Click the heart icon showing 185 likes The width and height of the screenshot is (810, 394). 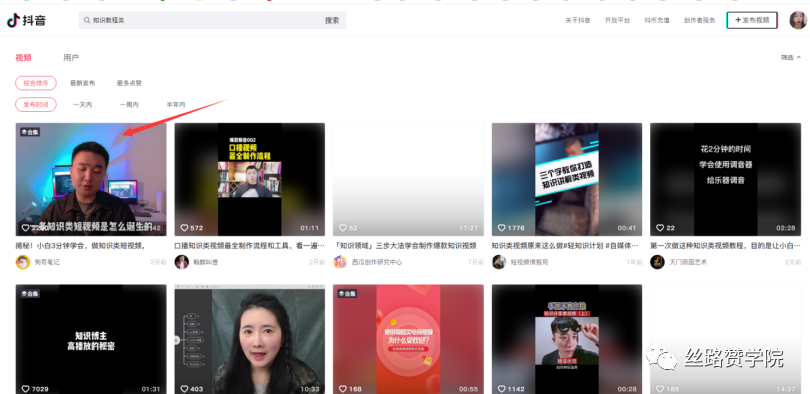tap(660, 389)
